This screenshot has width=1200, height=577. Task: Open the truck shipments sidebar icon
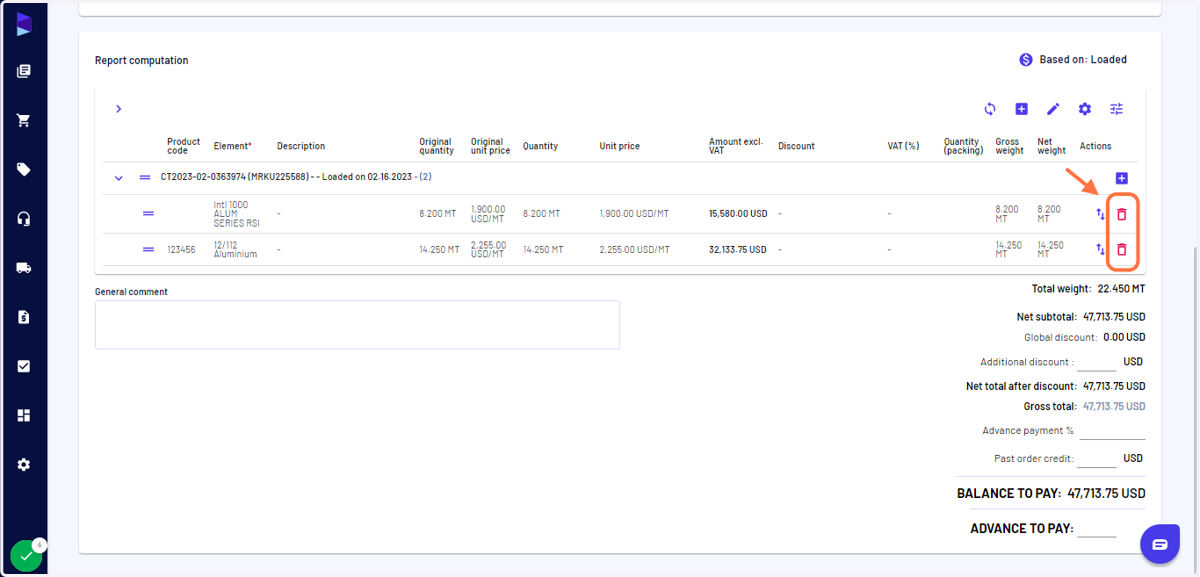pyautogui.click(x=24, y=268)
